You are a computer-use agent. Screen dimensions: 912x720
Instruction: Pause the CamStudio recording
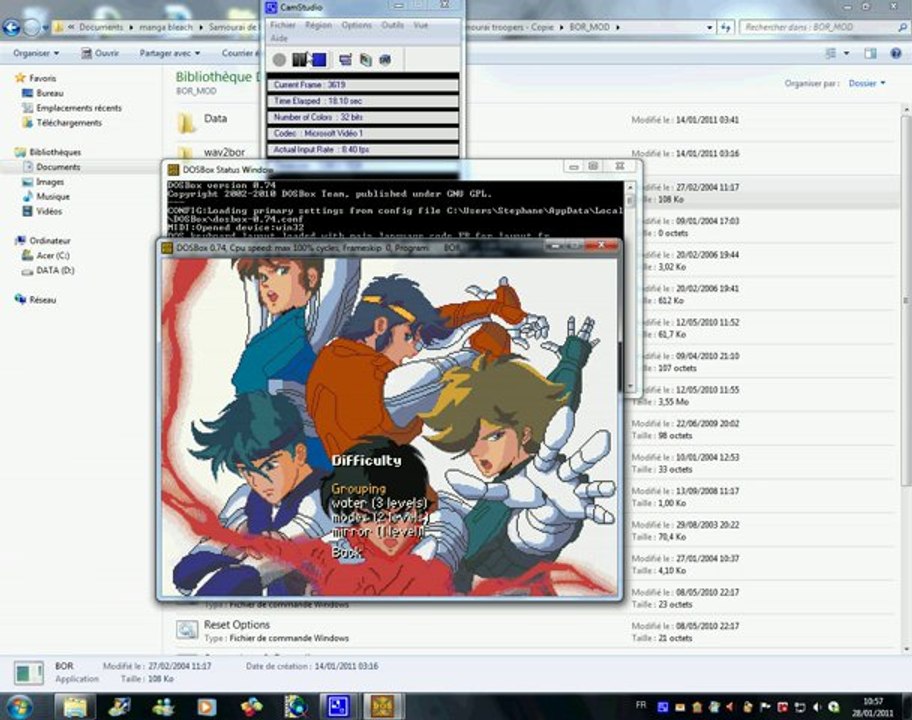coord(300,59)
